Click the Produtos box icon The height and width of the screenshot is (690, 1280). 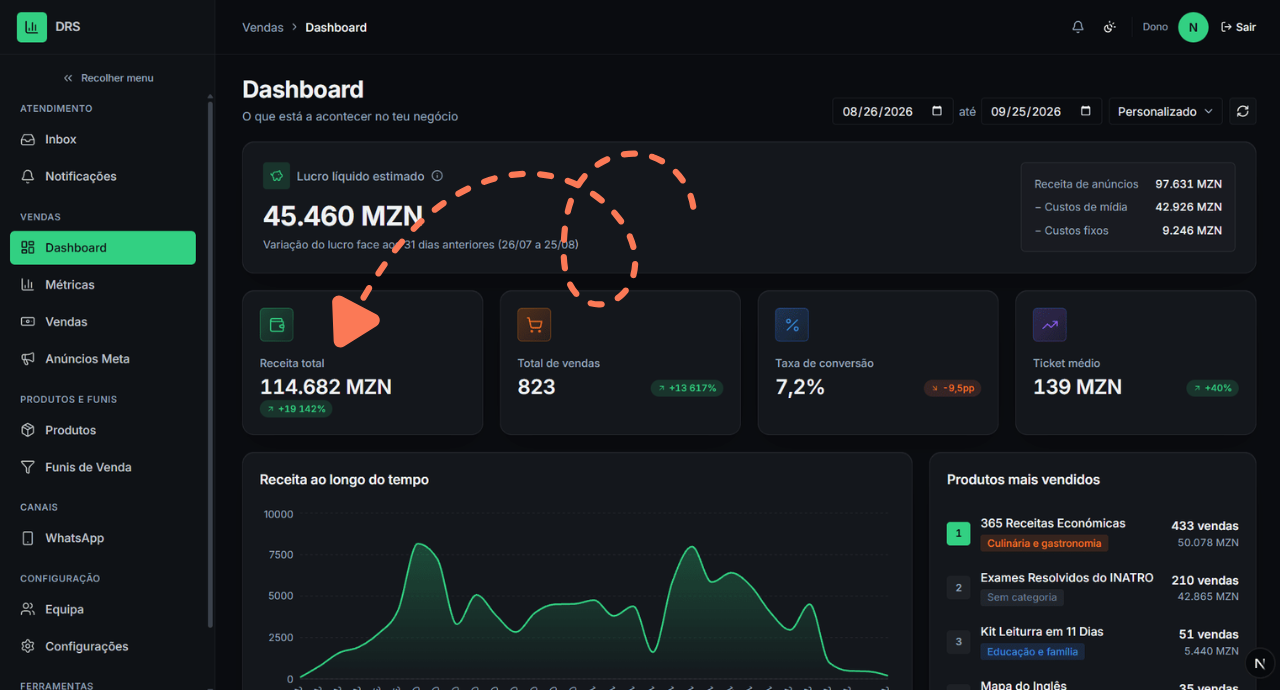pos(28,430)
